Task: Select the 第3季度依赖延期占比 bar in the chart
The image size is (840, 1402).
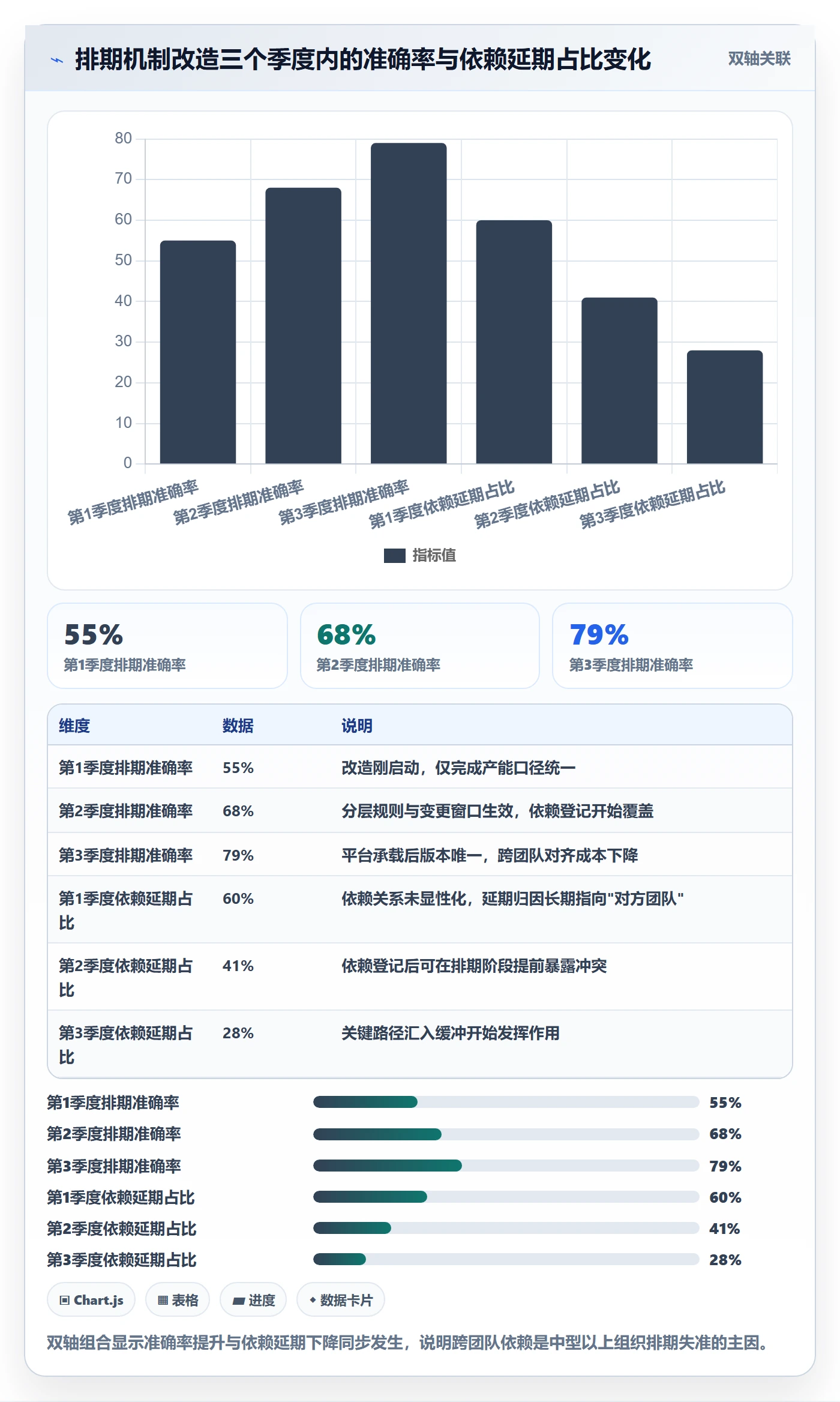Action: click(725, 407)
